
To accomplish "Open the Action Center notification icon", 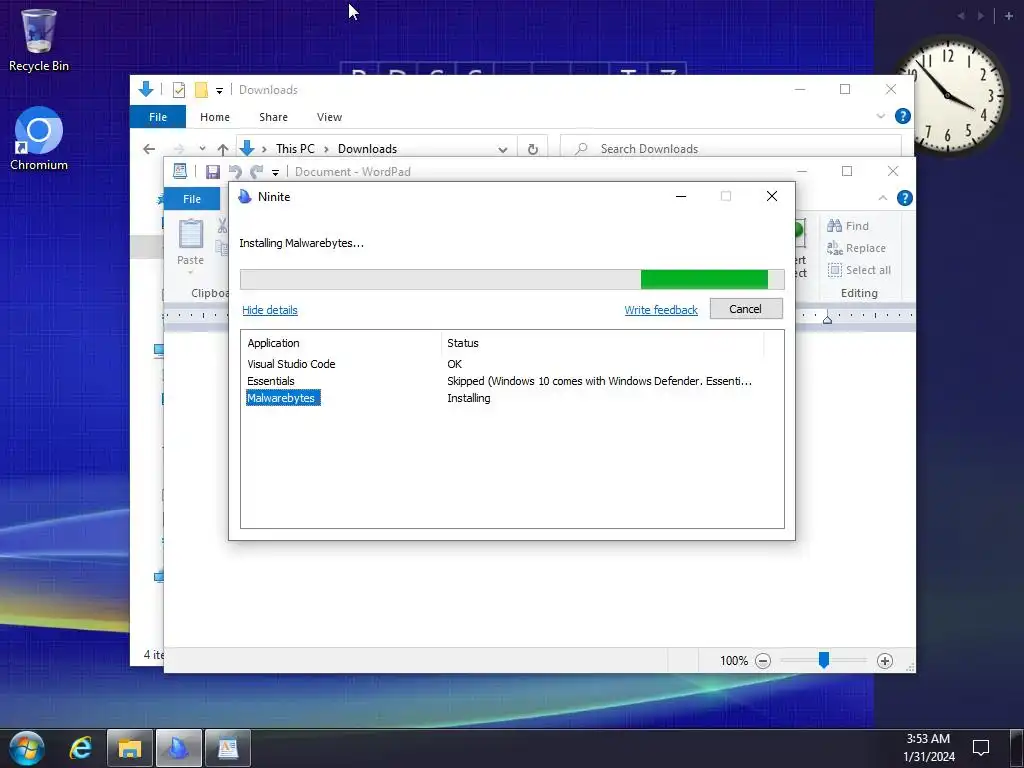I will [981, 748].
